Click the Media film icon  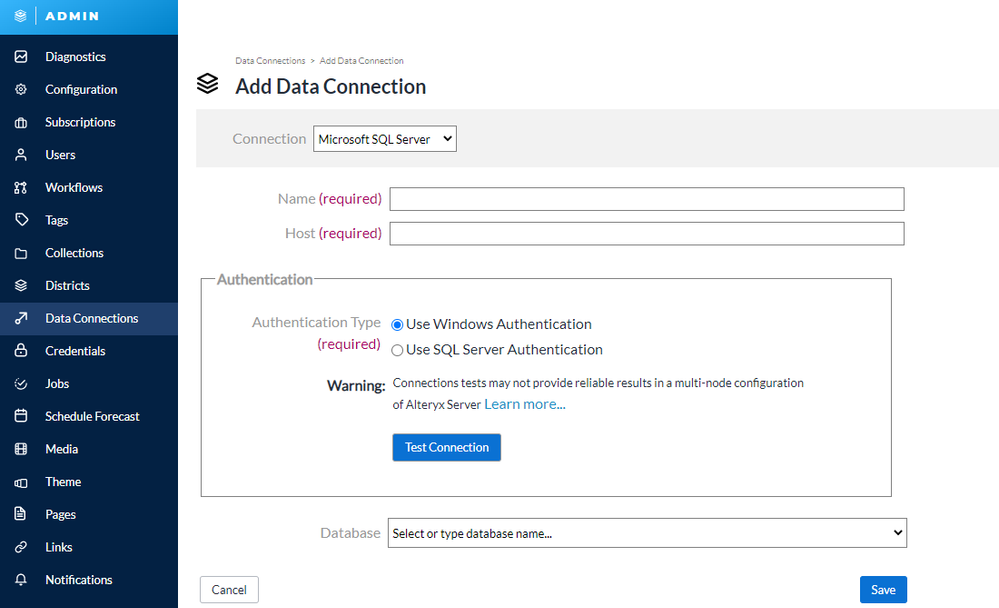pyautogui.click(x=21, y=449)
